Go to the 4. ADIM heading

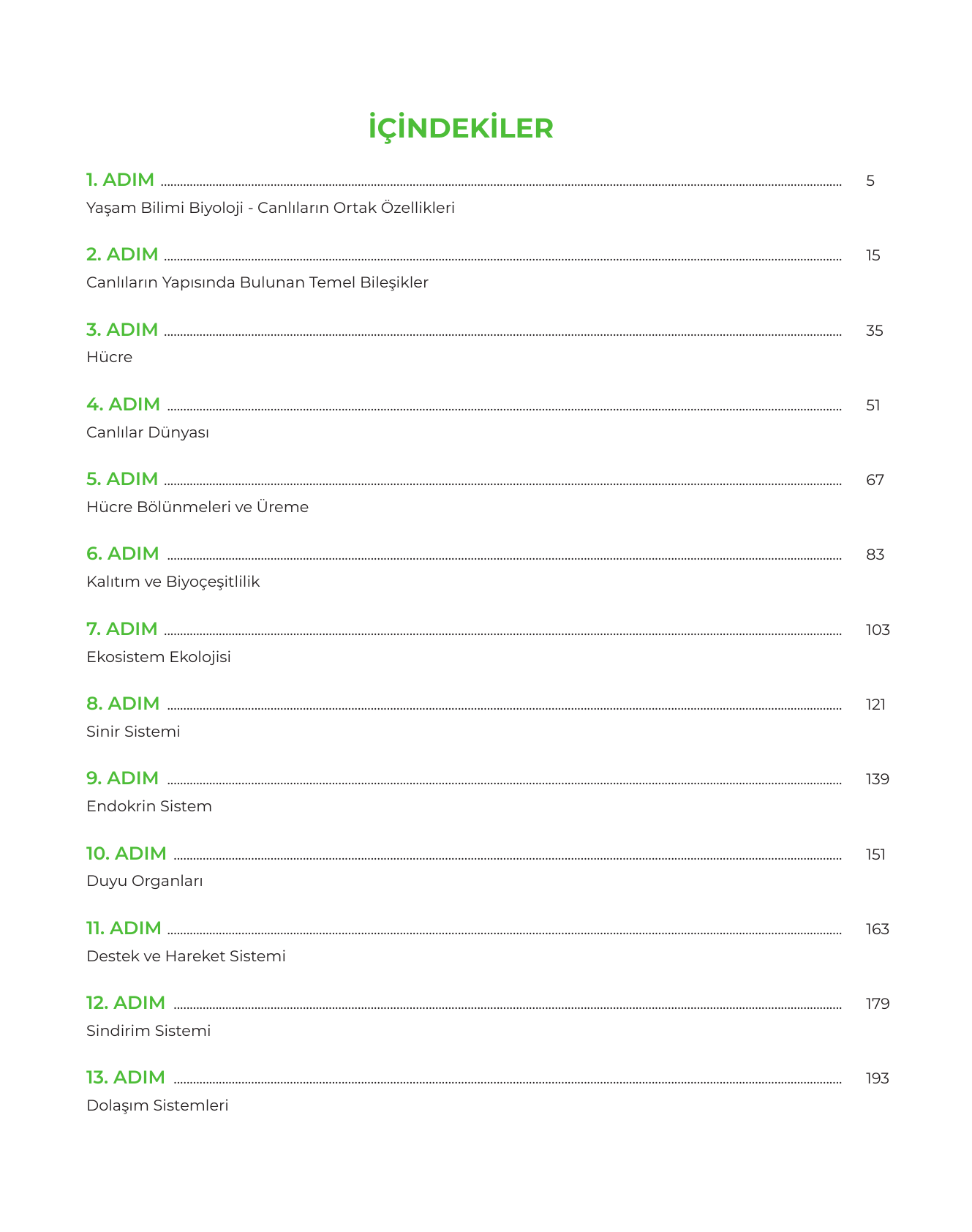123,405
